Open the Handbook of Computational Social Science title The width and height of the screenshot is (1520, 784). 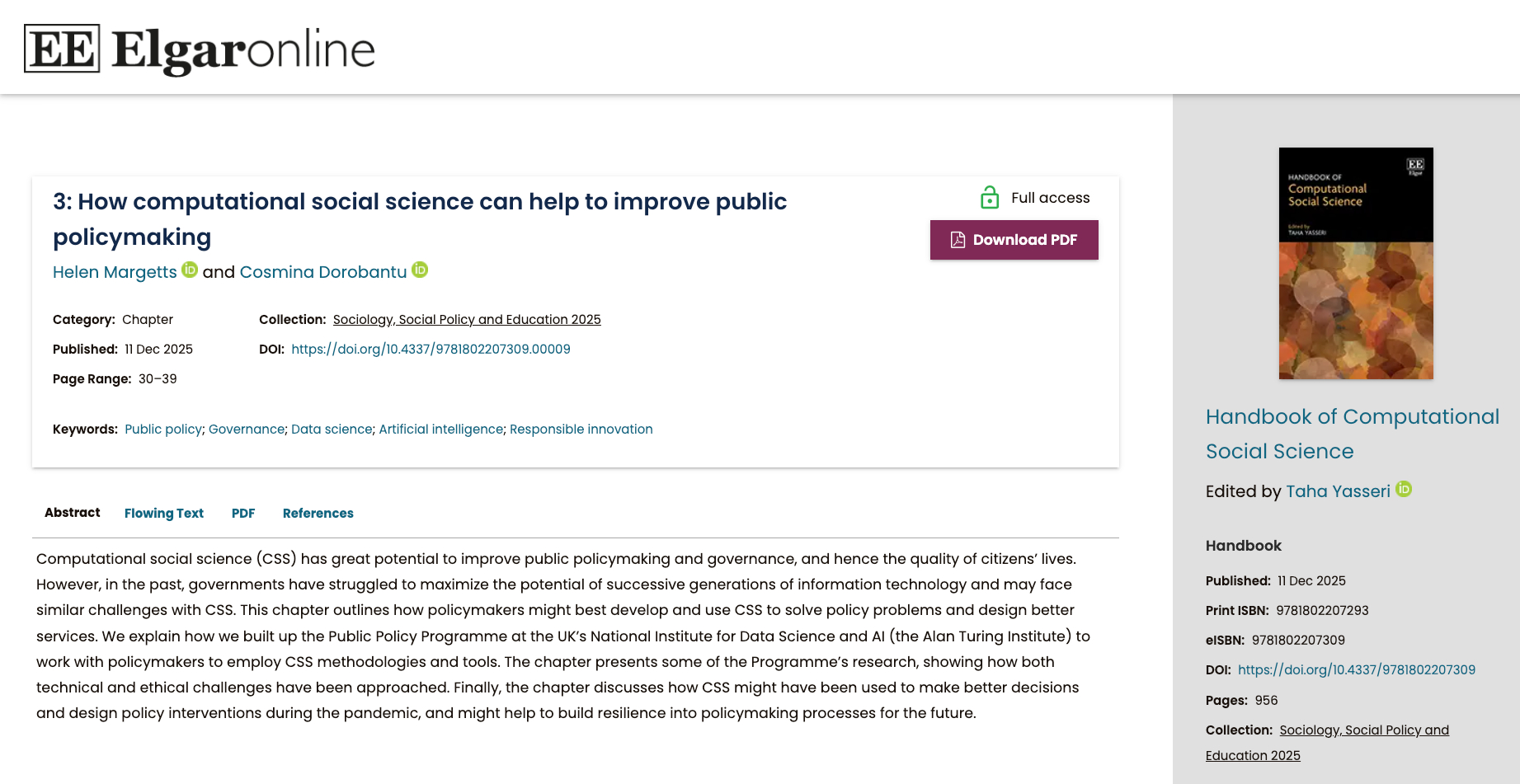coord(1353,434)
